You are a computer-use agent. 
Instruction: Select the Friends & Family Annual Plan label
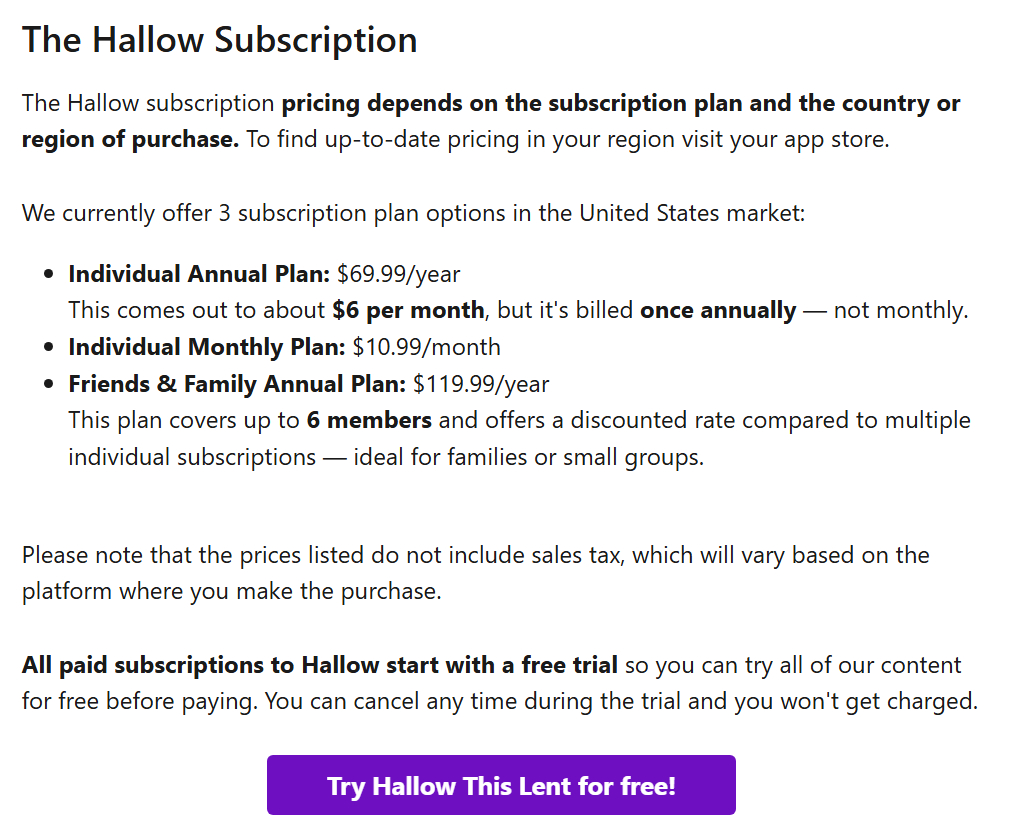click(x=237, y=384)
